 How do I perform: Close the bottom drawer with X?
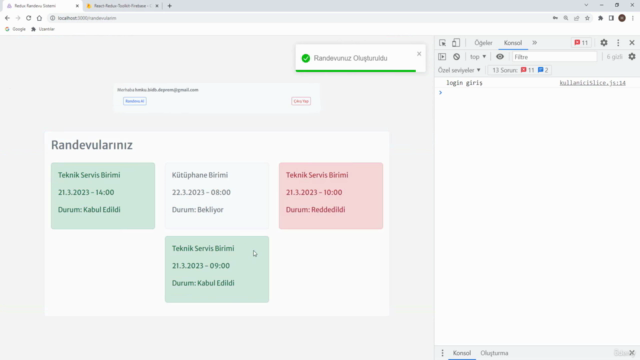[632, 353]
